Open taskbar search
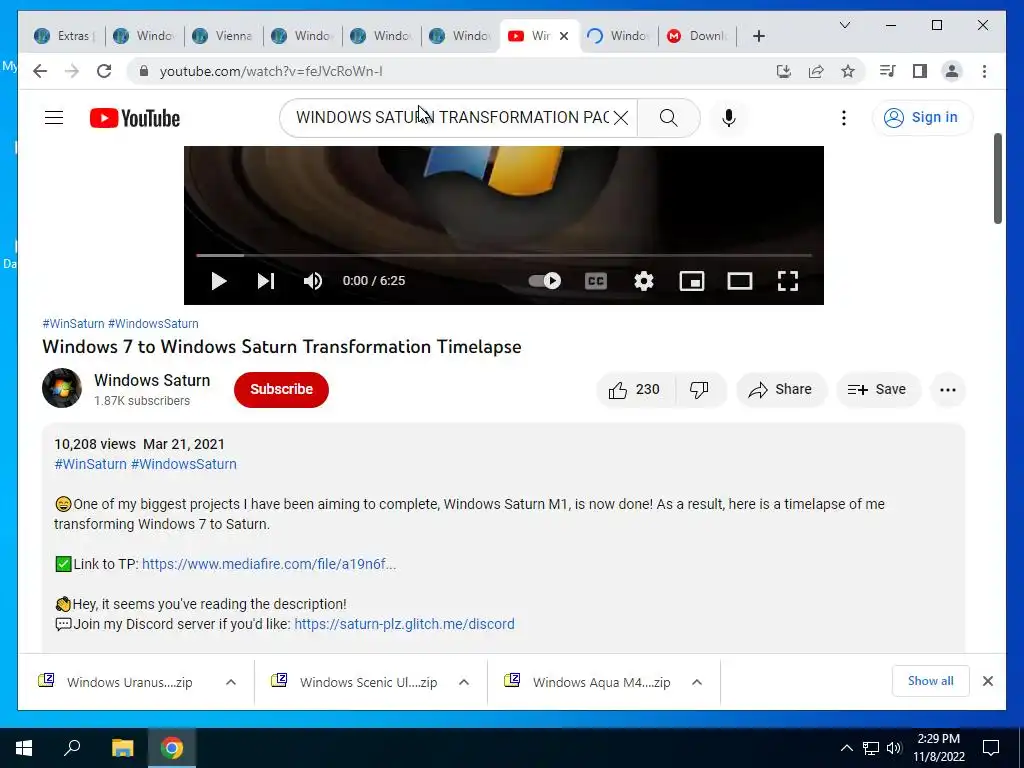 (72, 748)
